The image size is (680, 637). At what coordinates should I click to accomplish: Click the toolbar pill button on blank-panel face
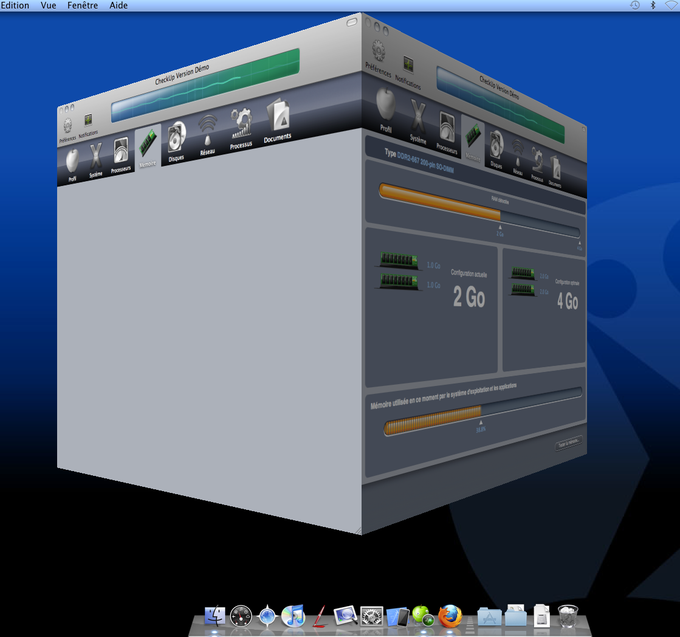352,22
